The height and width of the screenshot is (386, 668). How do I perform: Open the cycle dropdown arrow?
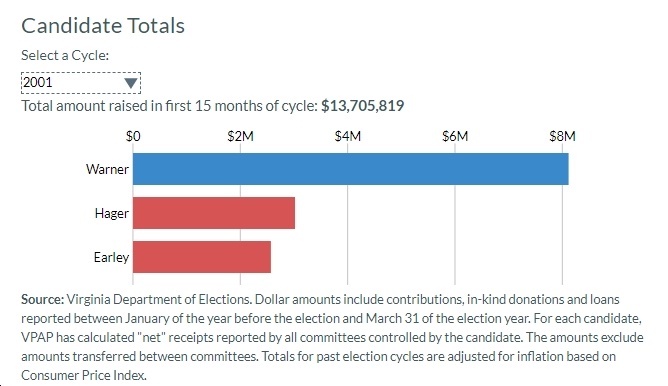131,83
